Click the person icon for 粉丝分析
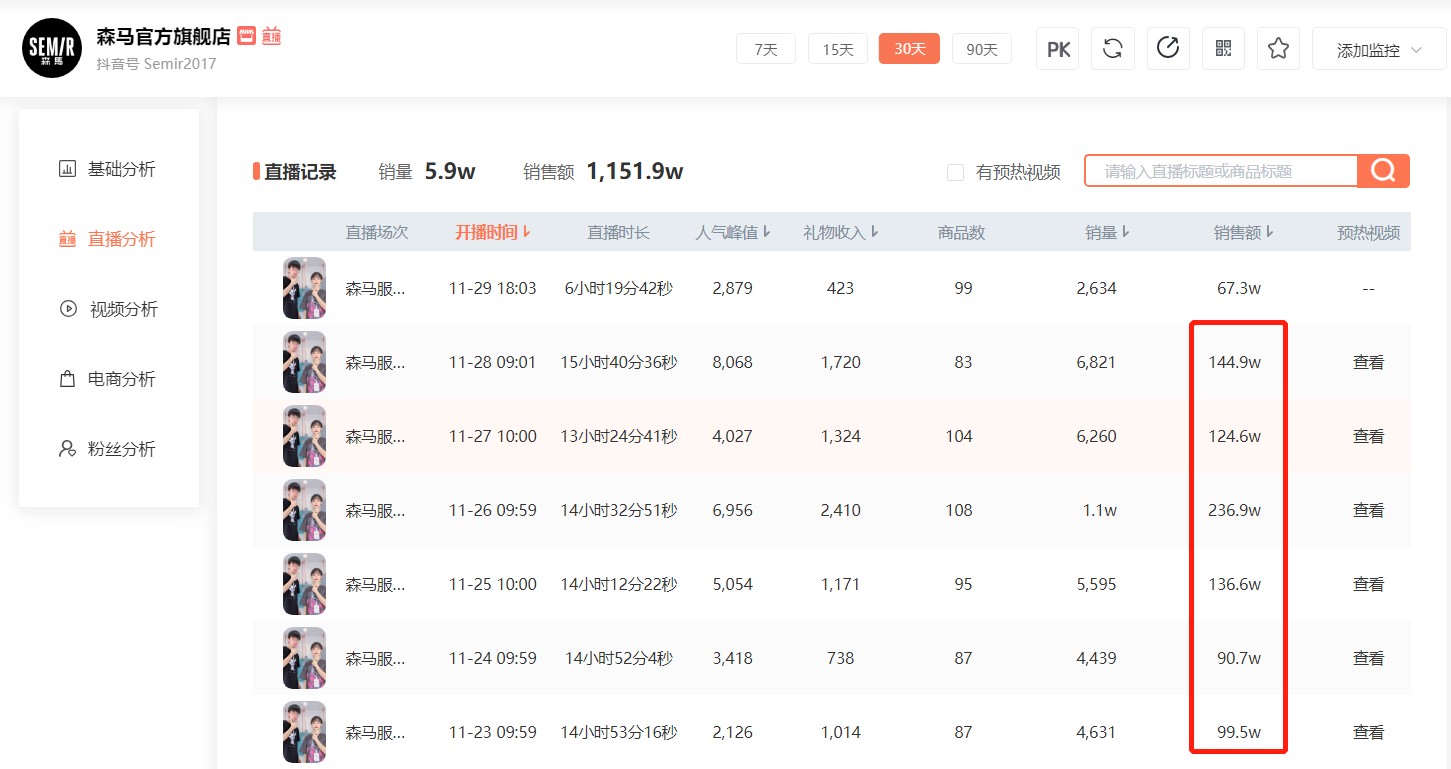This screenshot has width=1451, height=769. click(x=67, y=449)
